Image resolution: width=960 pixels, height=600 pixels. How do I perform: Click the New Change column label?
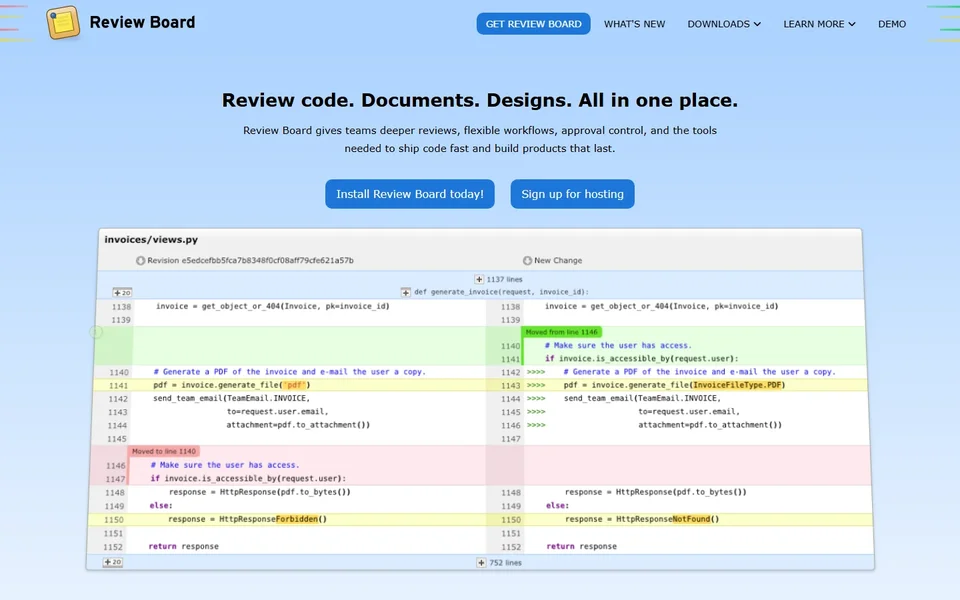click(558, 260)
